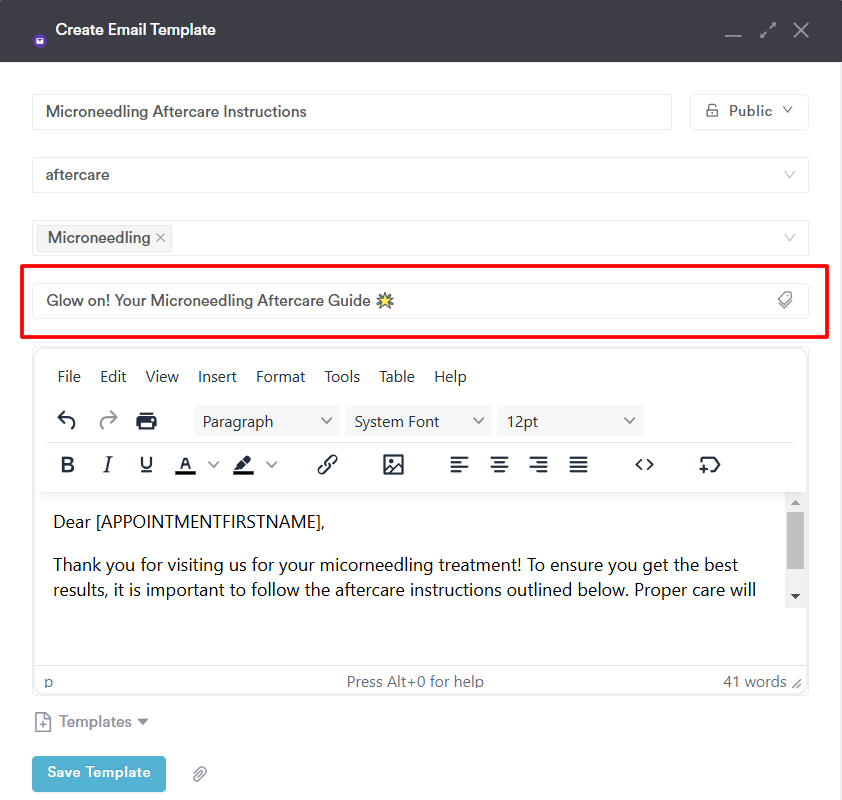The width and height of the screenshot is (842, 800).
Task: Click the editor scrollbar down arrow
Action: click(x=795, y=596)
